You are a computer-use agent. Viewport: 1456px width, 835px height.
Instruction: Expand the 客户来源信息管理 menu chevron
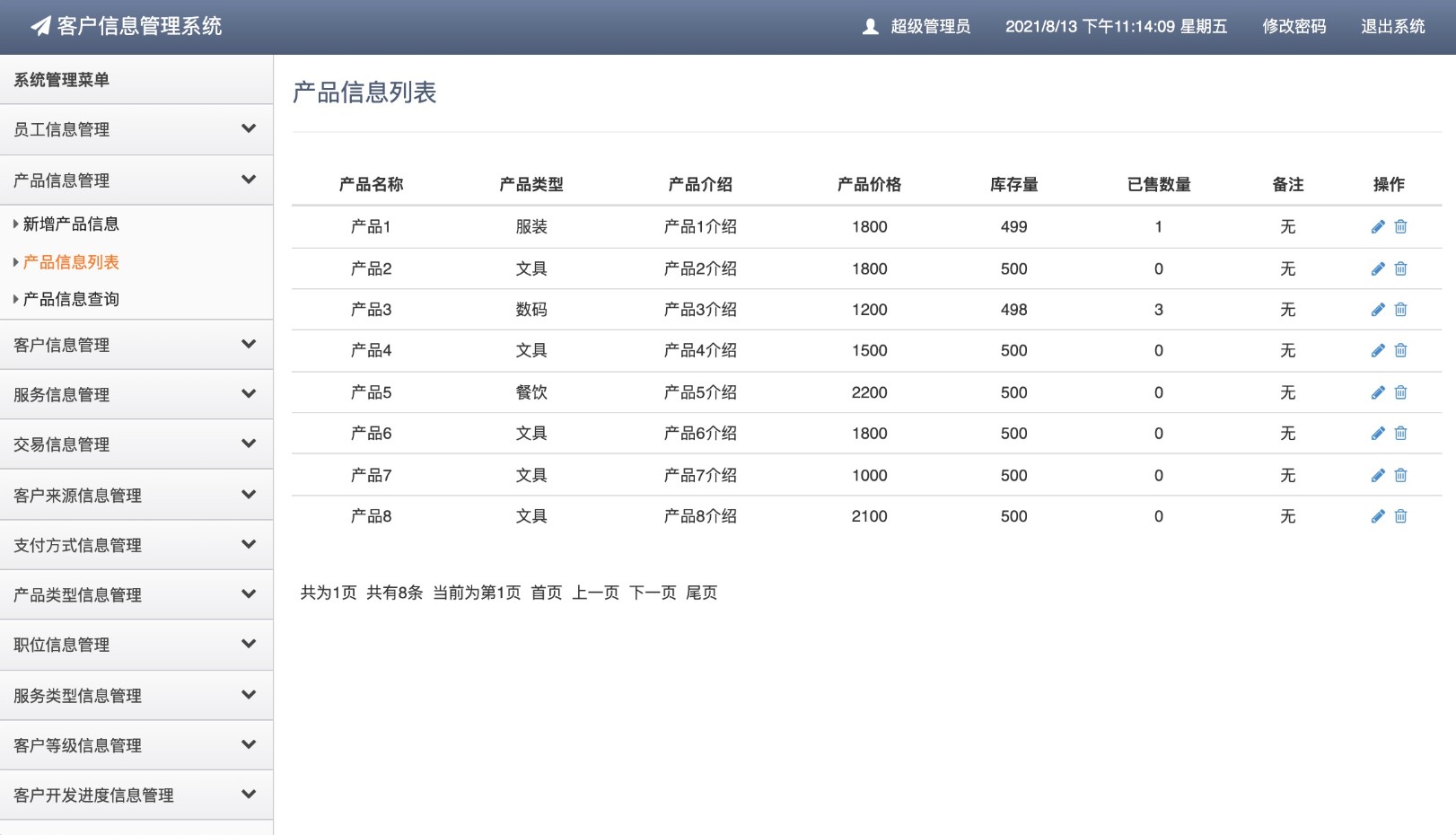249,495
